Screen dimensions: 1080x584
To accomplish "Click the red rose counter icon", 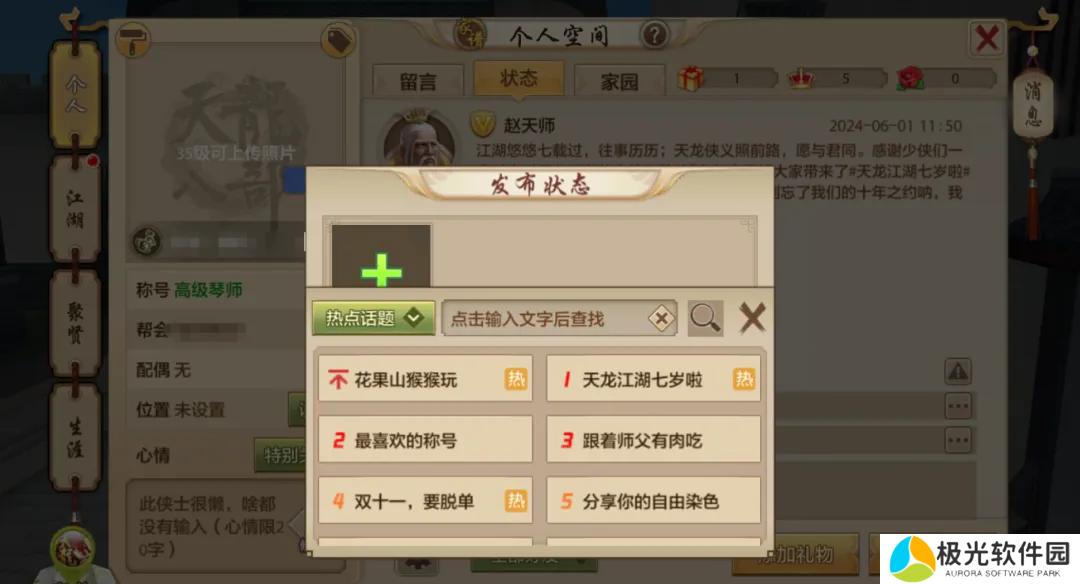I will [911, 79].
